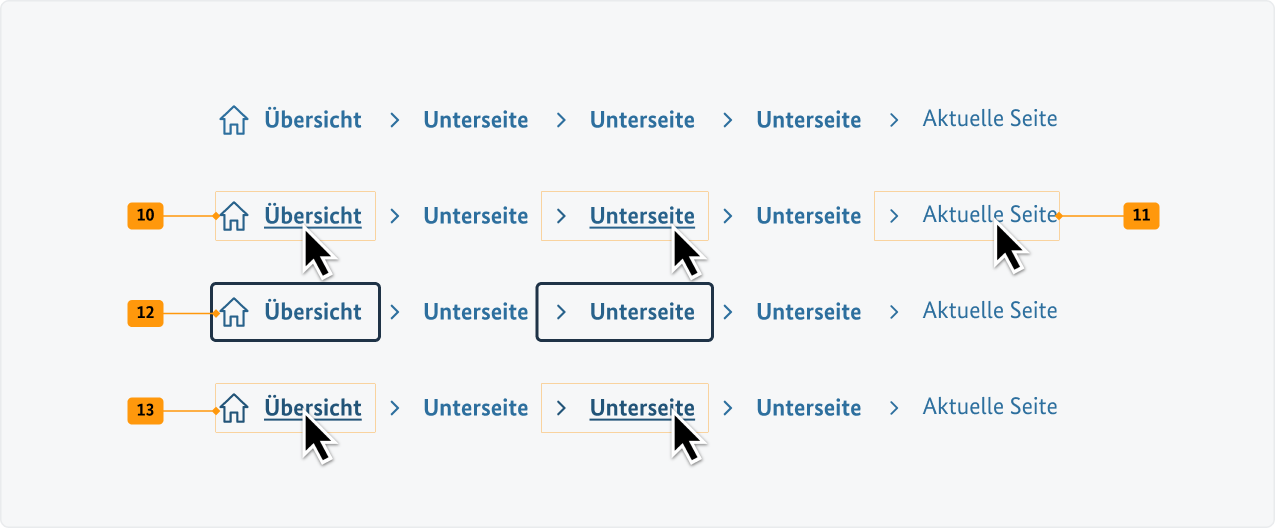The image size is (1275, 528).
Task: Click the chevron right after top-row Übersicht
Action: coord(395,120)
